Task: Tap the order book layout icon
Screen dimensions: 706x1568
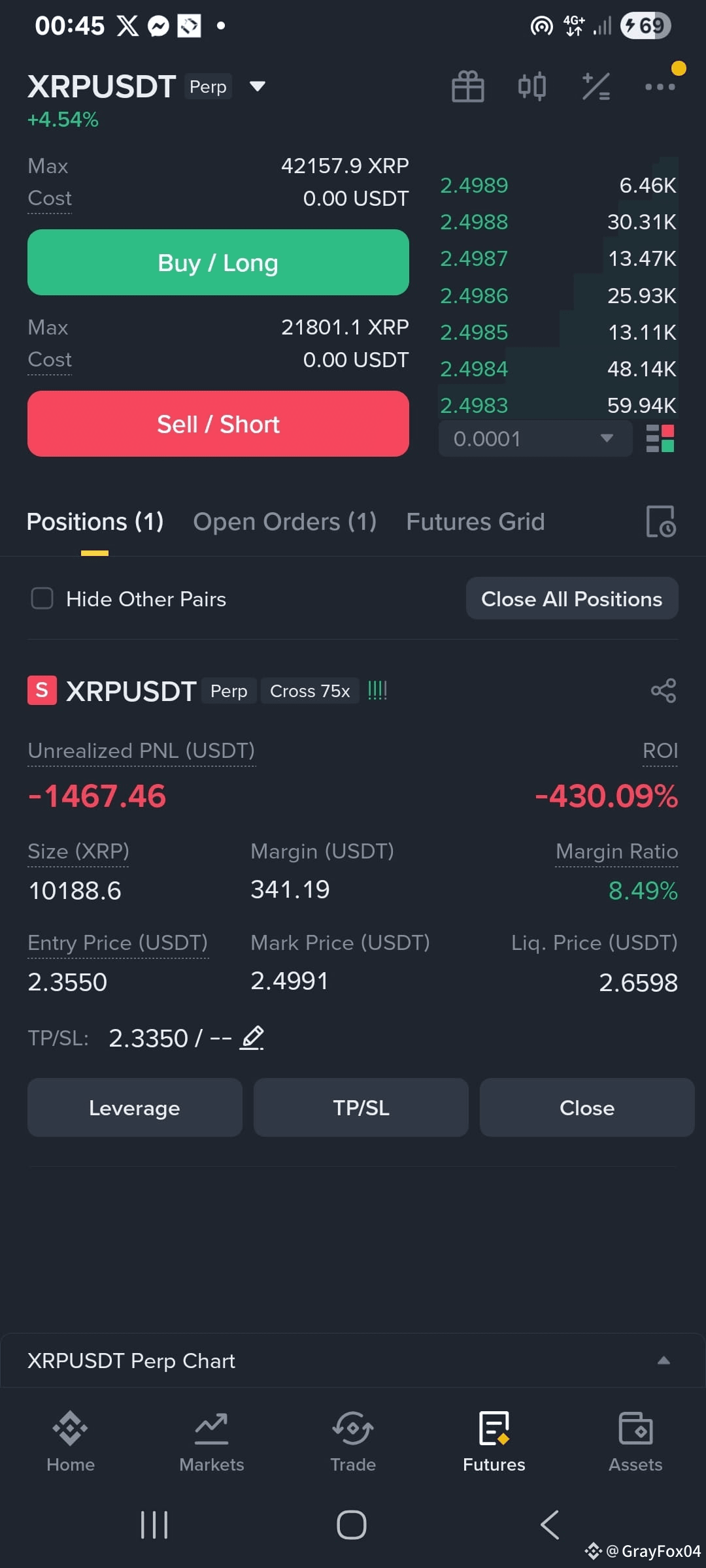Action: click(x=660, y=438)
